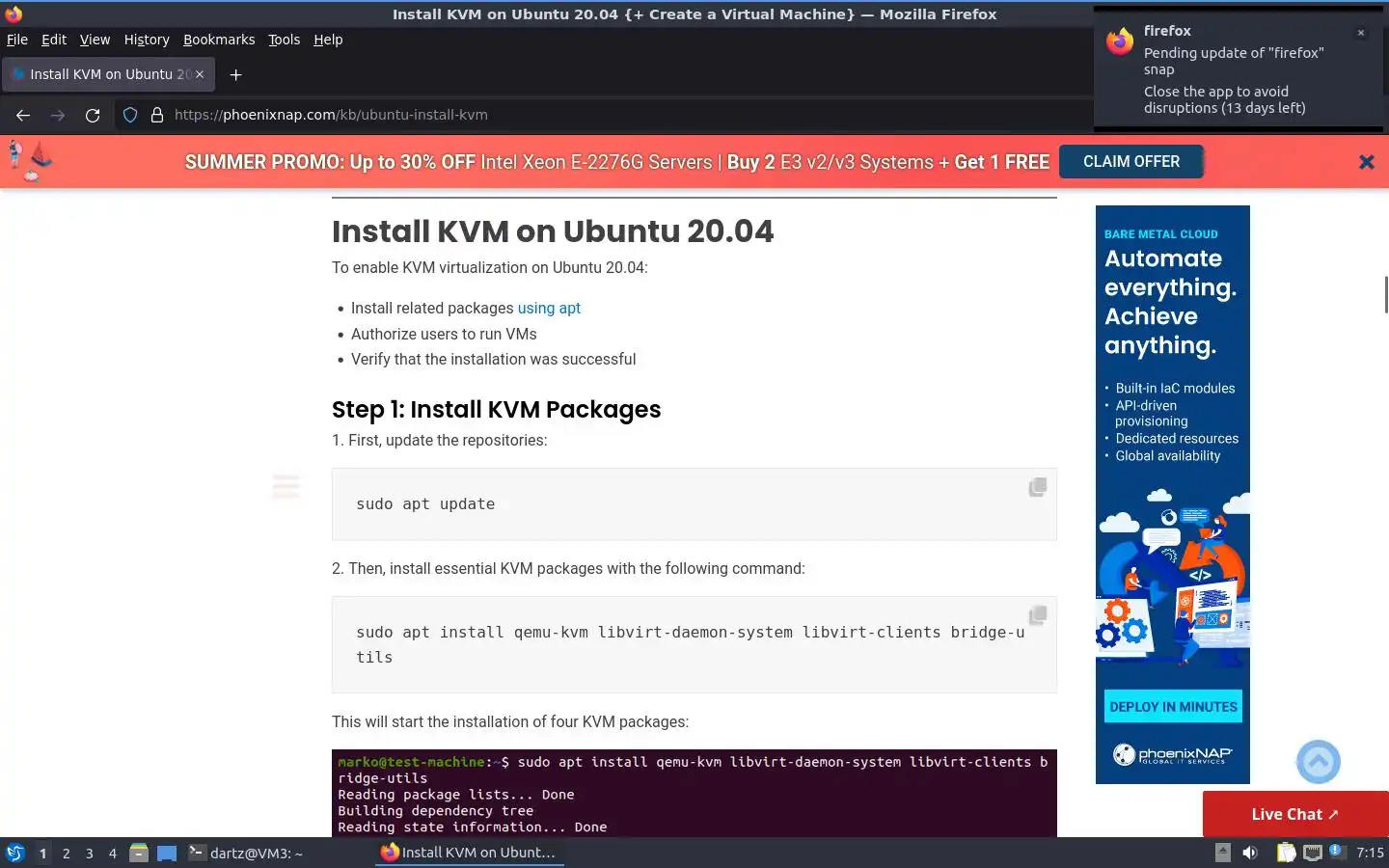The image size is (1389, 868).
Task: Open the History menu
Action: (147, 40)
